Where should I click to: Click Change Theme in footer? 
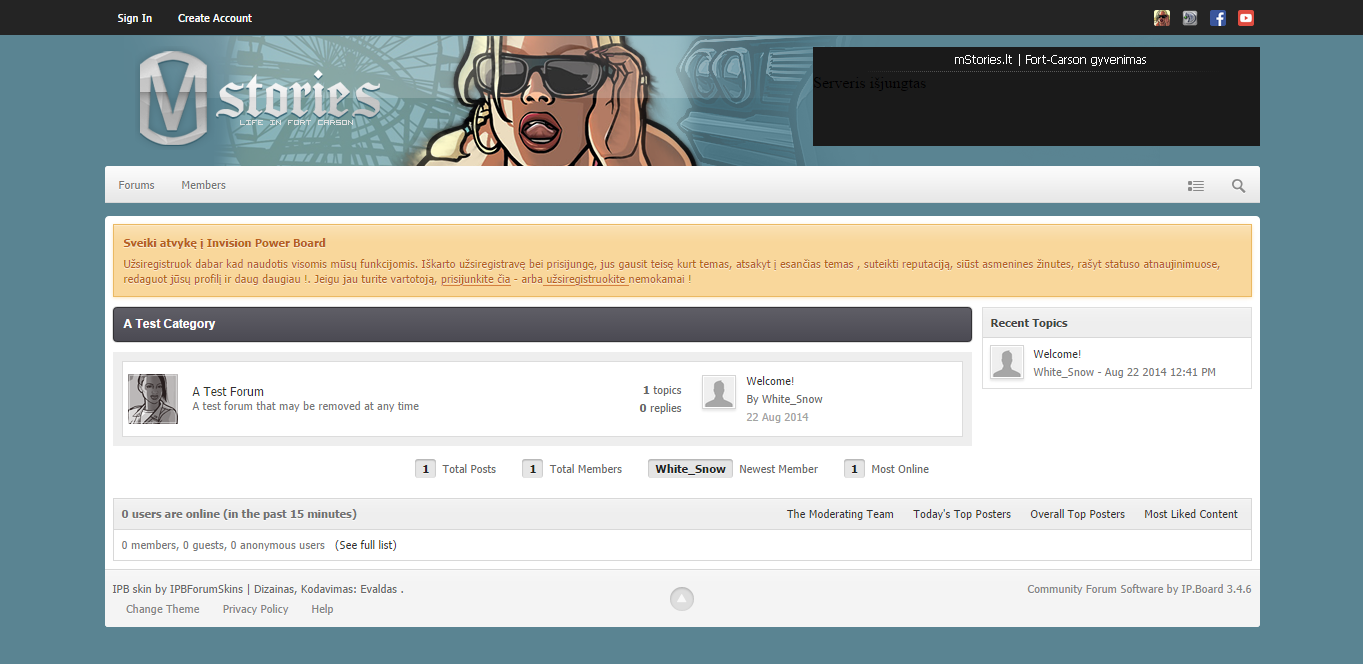click(x=163, y=609)
